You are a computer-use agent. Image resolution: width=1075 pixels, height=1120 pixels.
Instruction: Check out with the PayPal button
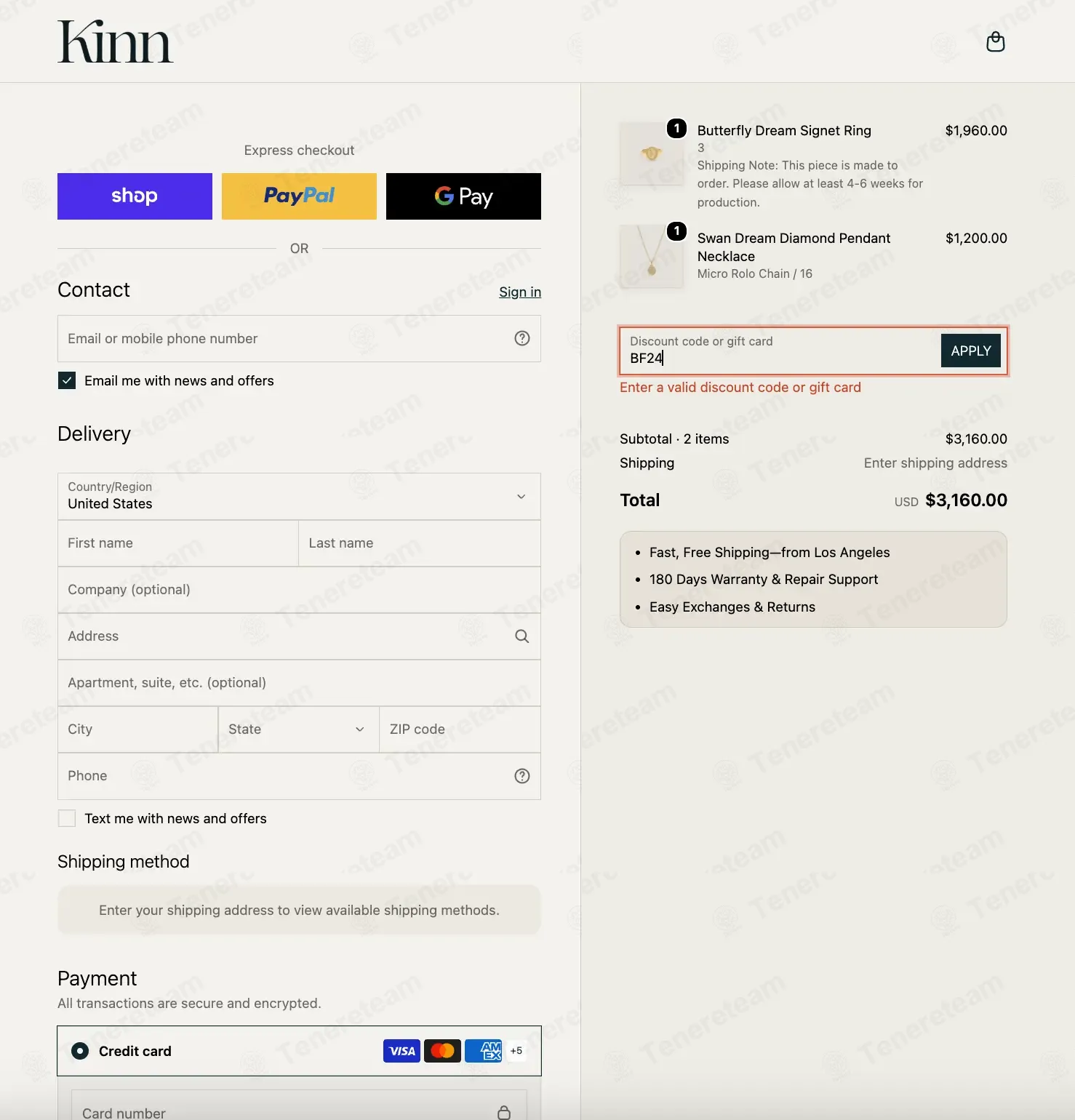[299, 196]
